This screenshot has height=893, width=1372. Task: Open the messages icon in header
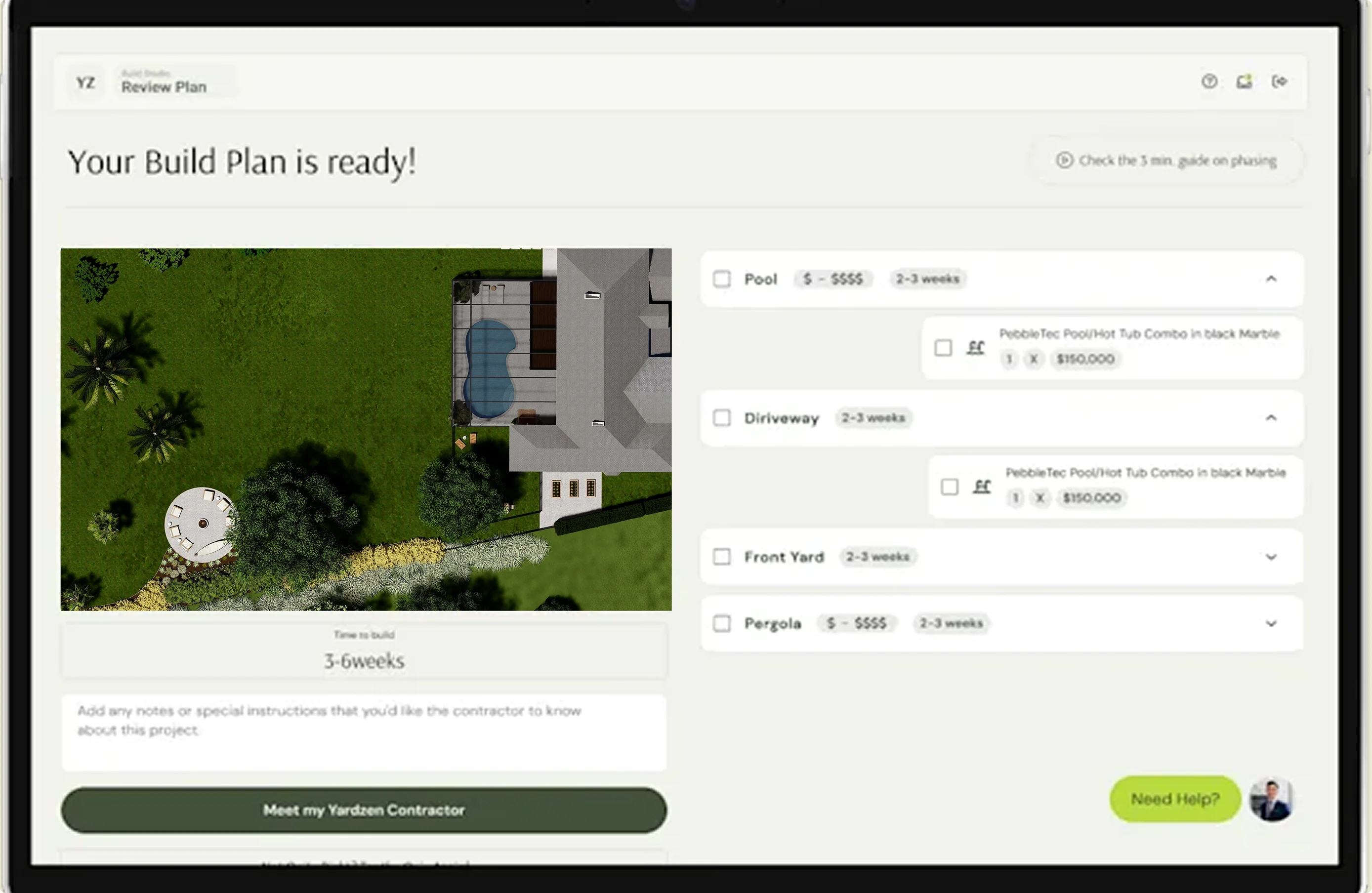[1244, 82]
